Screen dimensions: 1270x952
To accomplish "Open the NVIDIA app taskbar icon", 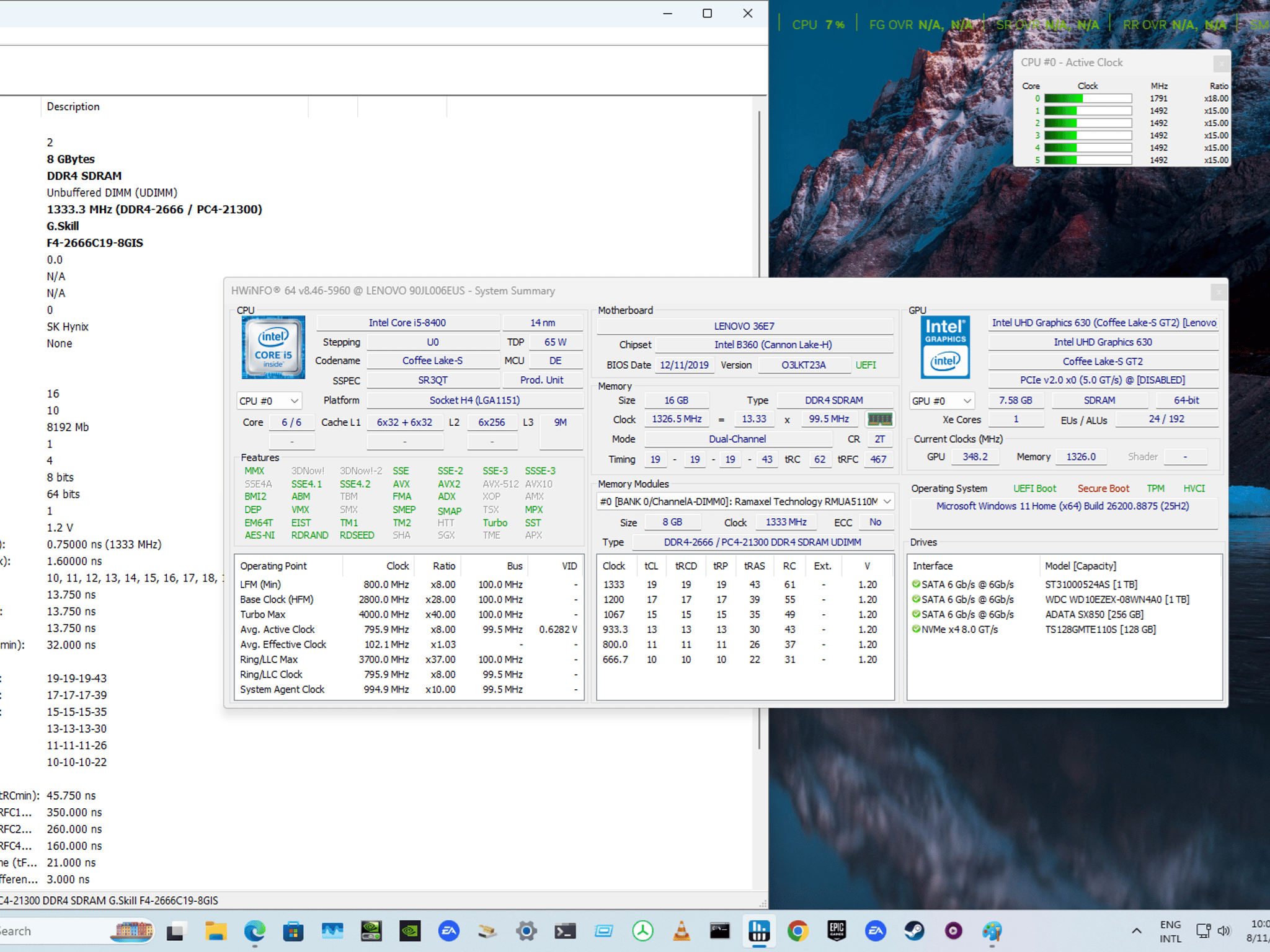I will [x=410, y=931].
